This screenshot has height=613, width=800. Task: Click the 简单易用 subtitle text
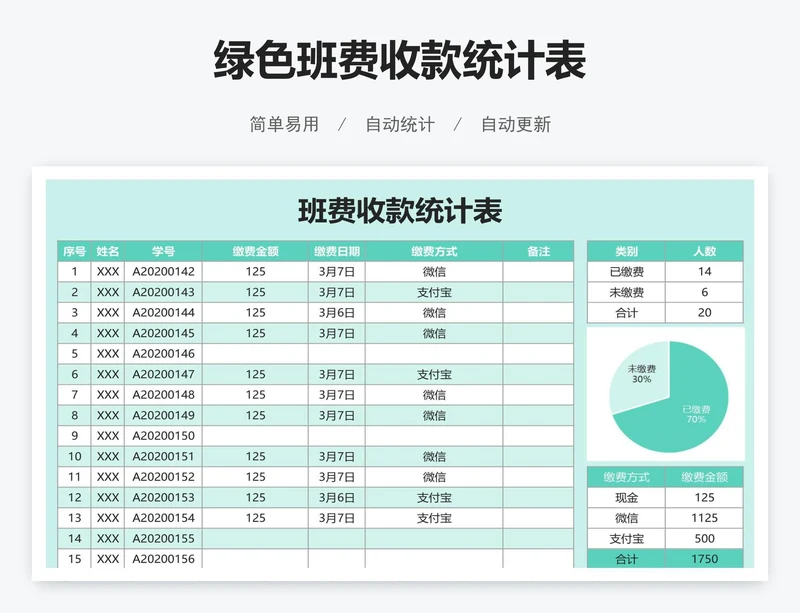(284, 125)
